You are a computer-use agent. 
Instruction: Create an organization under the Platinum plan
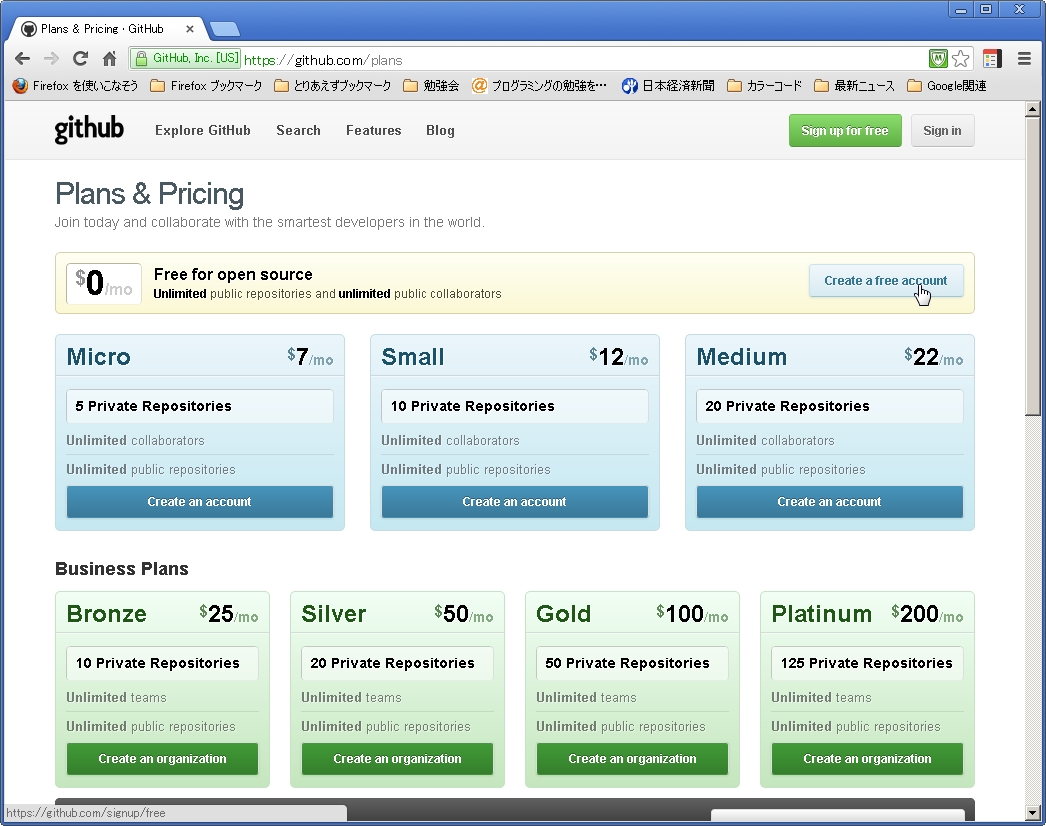(867, 759)
